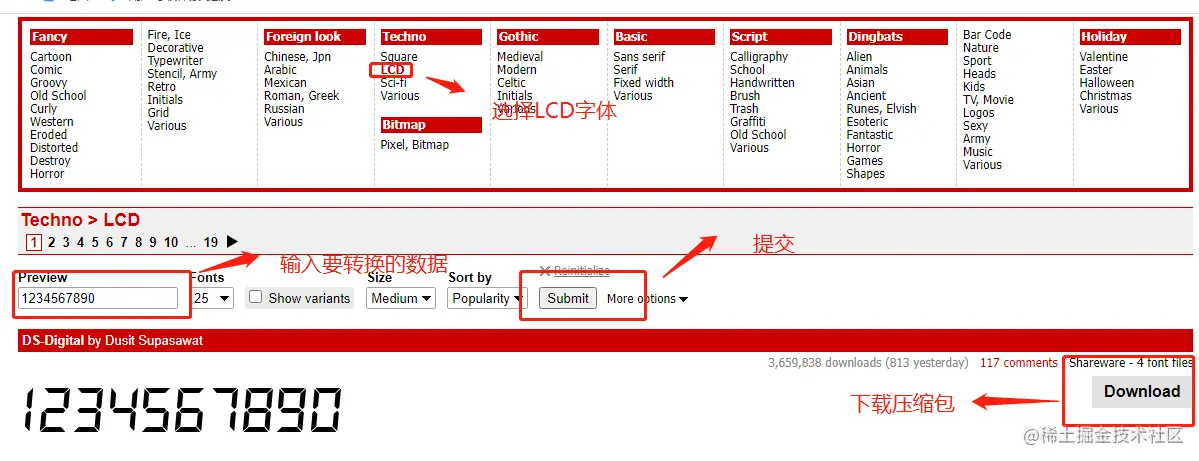
Task: Click the Submit button
Action: click(x=567, y=298)
